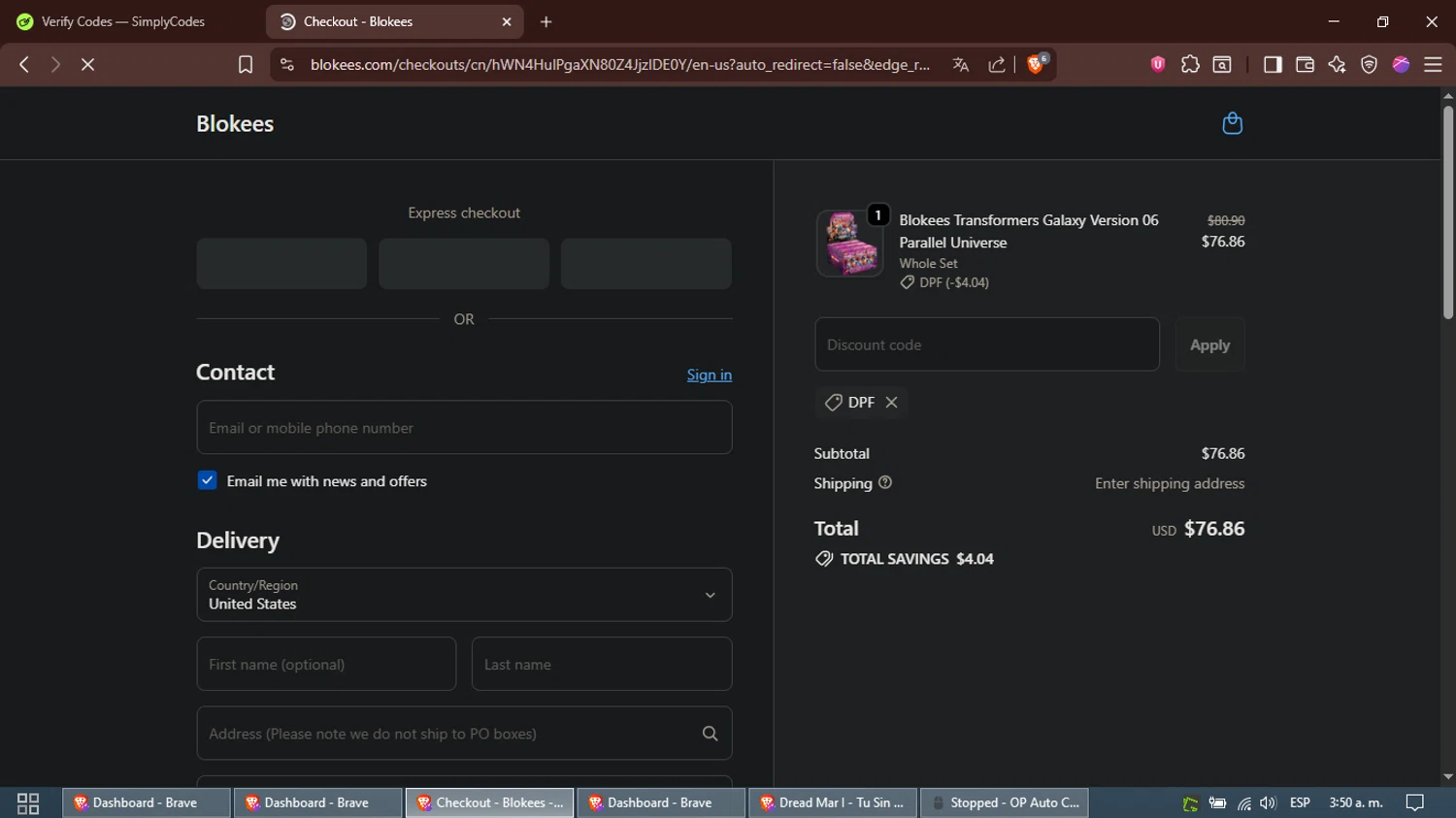Image resolution: width=1456 pixels, height=818 pixels.
Task: Go back to previous page
Action: (x=24, y=64)
